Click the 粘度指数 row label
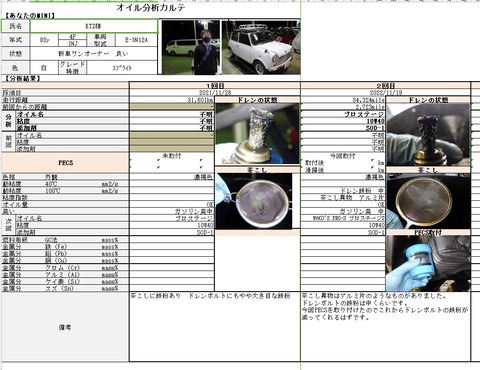Screen dimensions: 480x370 tap(15, 197)
